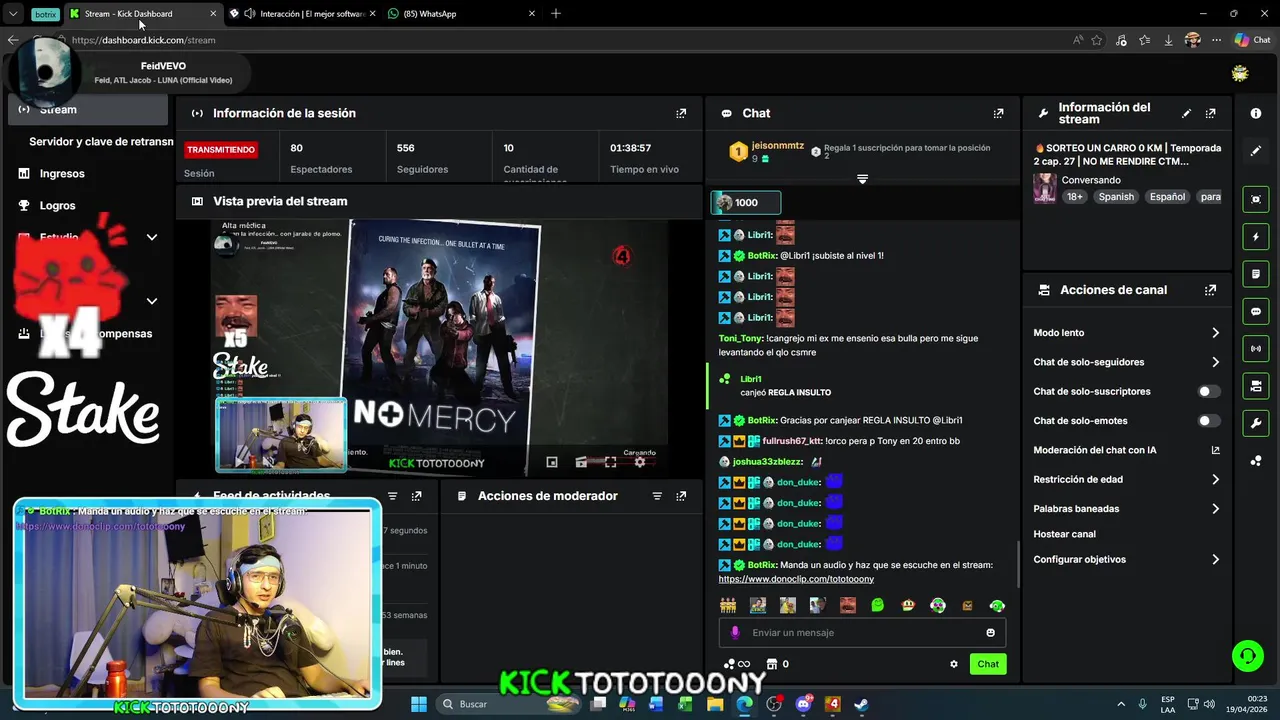Expand the chat leaderboard arrow
1280x720 pixels.
coord(862,179)
